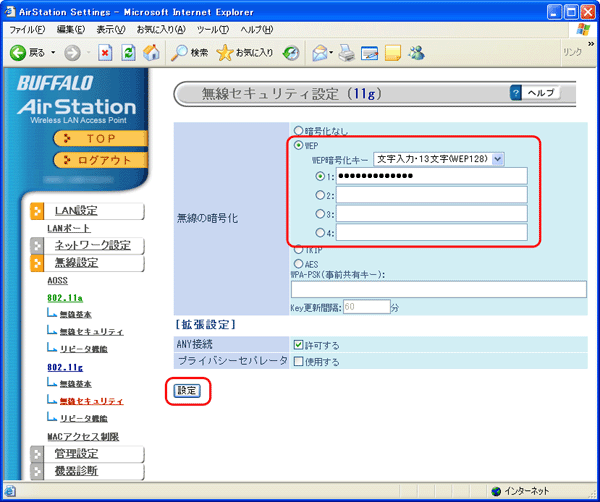This screenshot has height=502, width=600.
Task: Click the WPA-PSK pre-shared key input field
Action: click(x=438, y=289)
